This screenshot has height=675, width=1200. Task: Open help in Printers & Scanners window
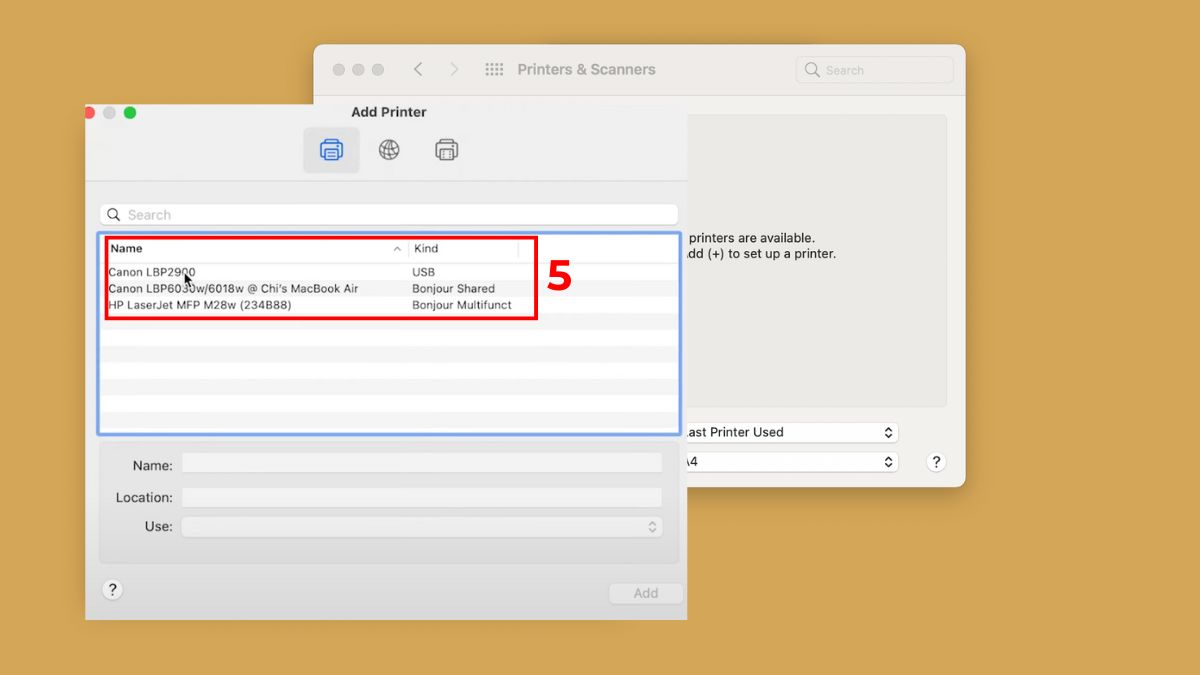(936, 462)
